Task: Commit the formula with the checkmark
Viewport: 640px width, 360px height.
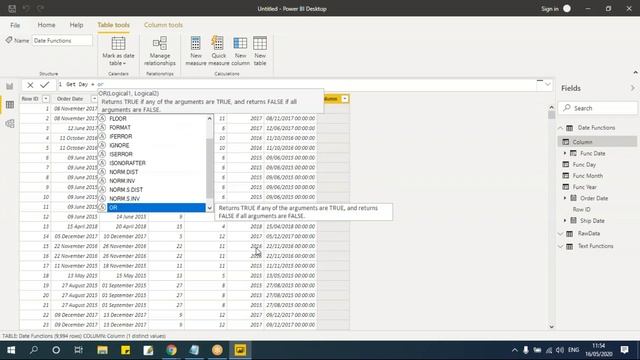Action: (44, 85)
